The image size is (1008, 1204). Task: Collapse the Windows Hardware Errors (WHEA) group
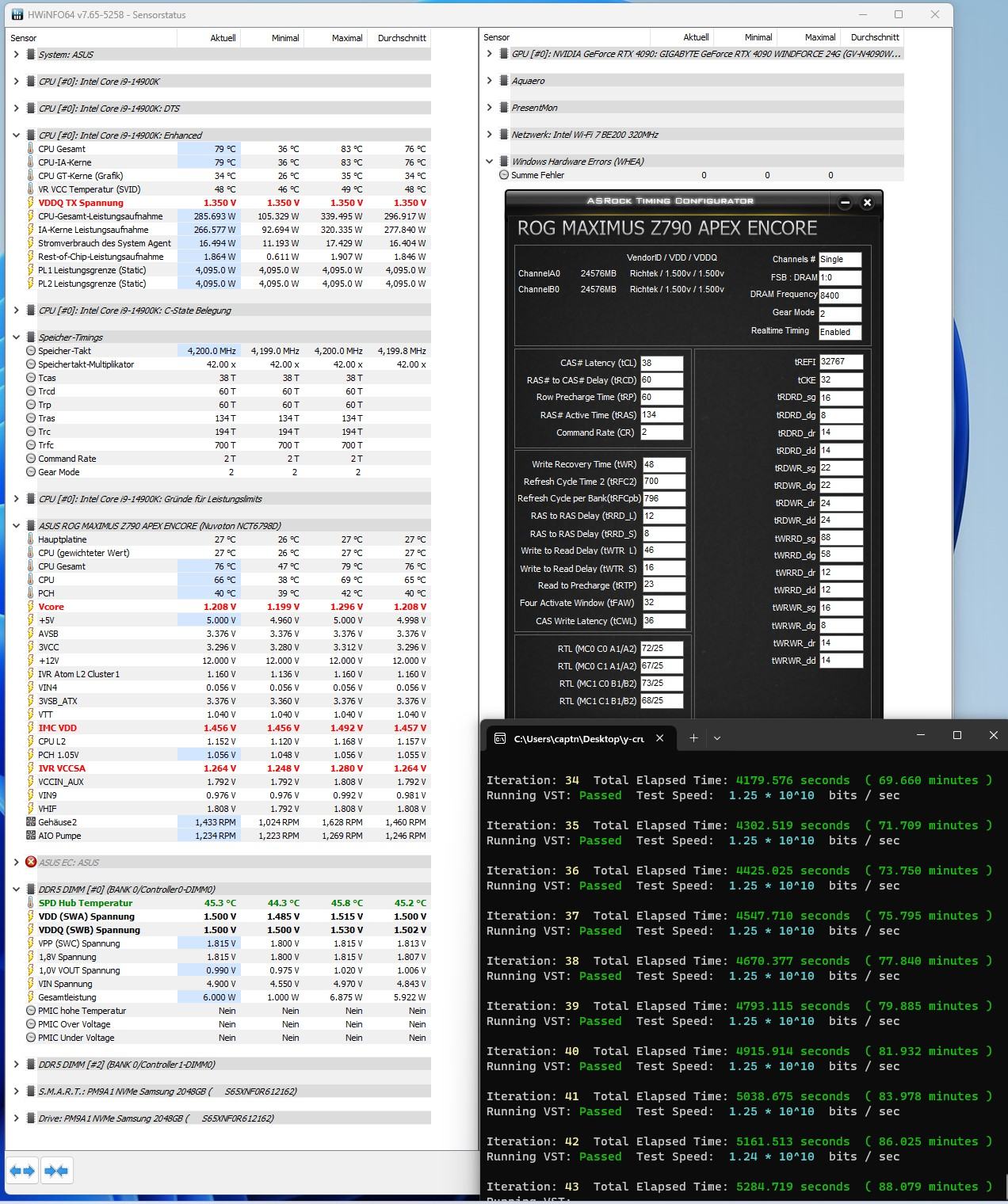point(489,162)
